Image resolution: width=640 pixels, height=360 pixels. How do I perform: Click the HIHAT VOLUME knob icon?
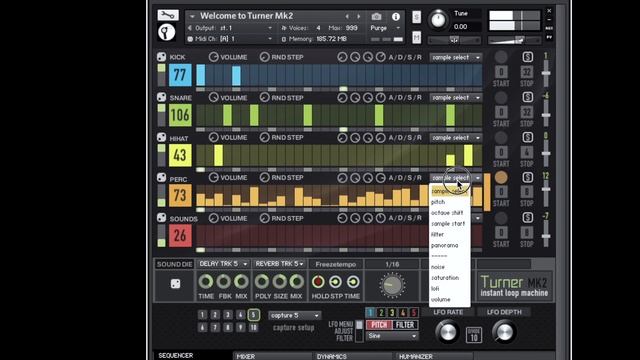pos(213,138)
